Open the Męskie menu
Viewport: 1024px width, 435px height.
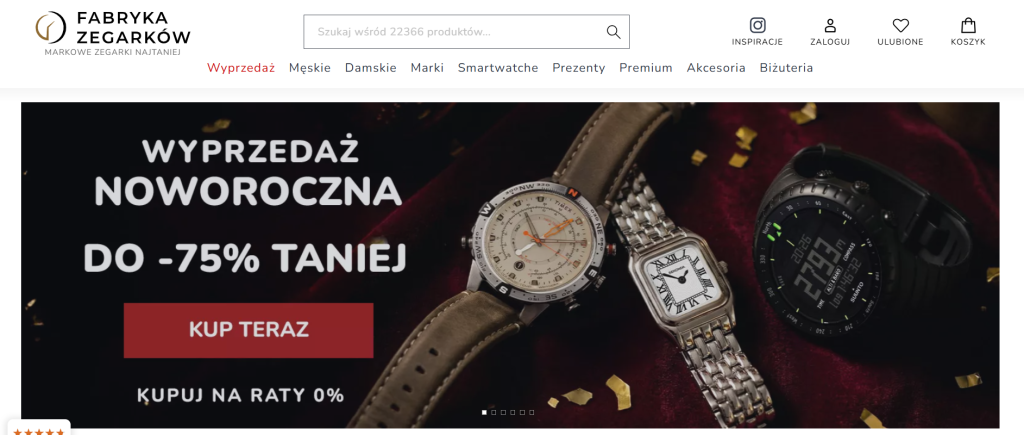[x=310, y=67]
